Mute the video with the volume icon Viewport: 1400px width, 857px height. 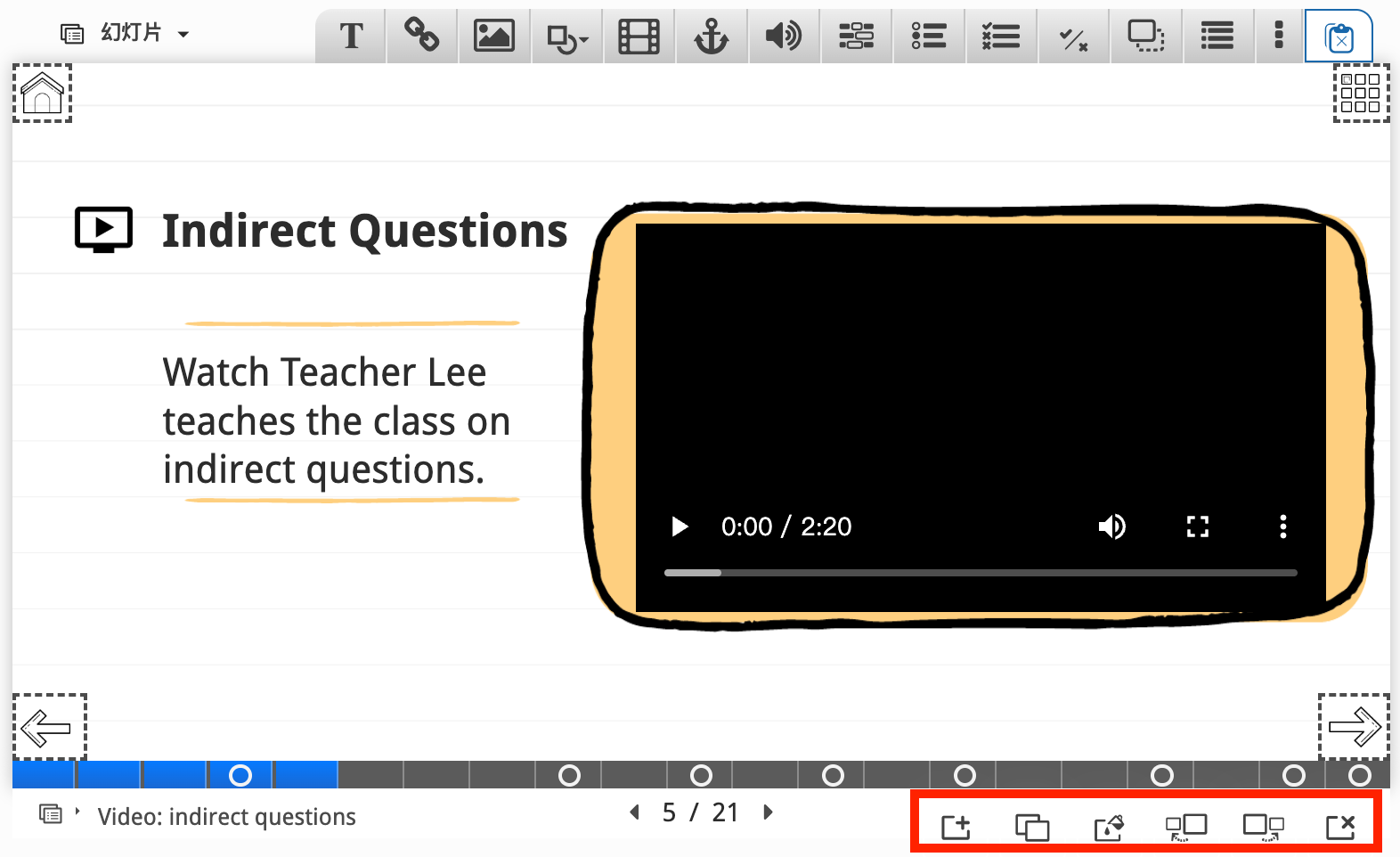click(1111, 526)
